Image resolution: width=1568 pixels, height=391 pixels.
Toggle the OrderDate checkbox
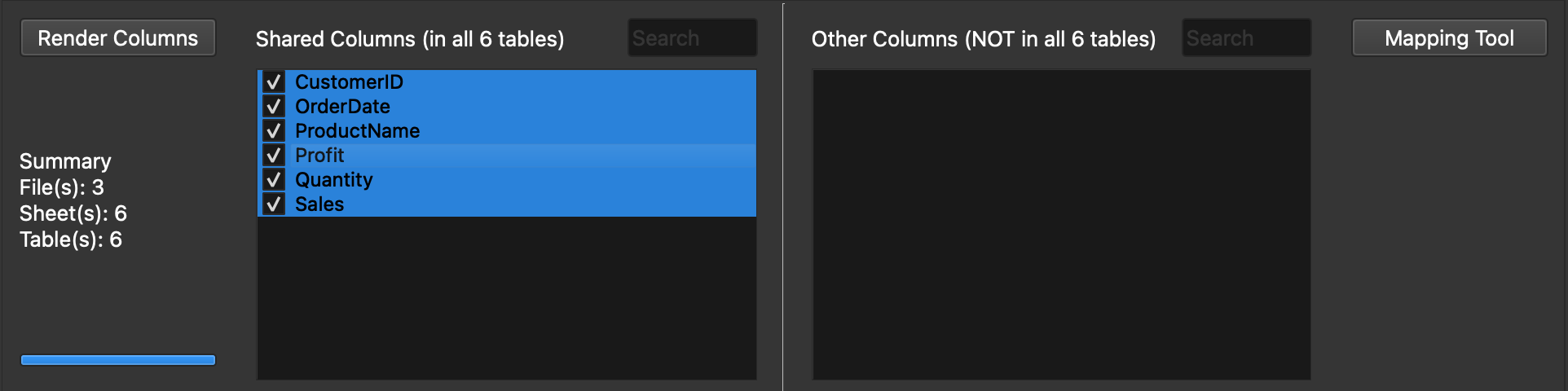click(274, 107)
